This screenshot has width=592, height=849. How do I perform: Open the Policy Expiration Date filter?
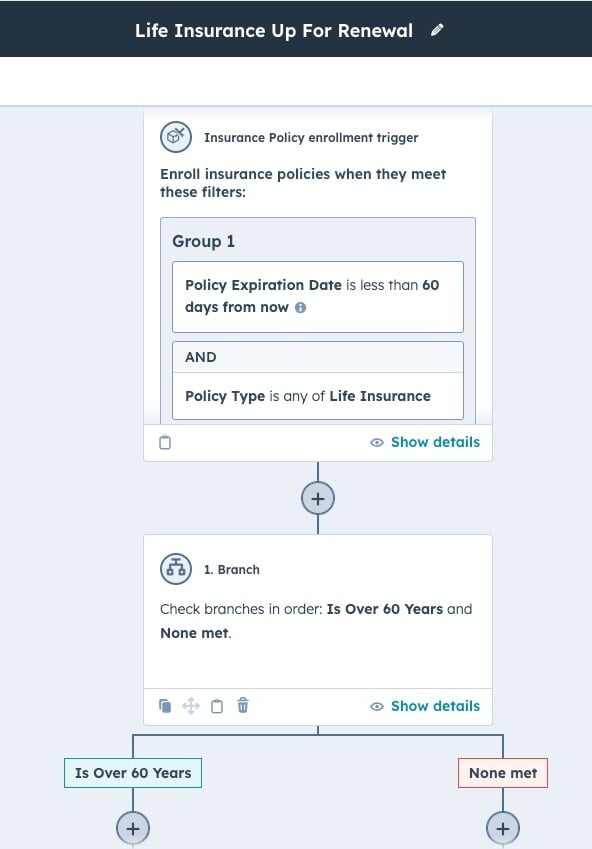pyautogui.click(x=318, y=297)
